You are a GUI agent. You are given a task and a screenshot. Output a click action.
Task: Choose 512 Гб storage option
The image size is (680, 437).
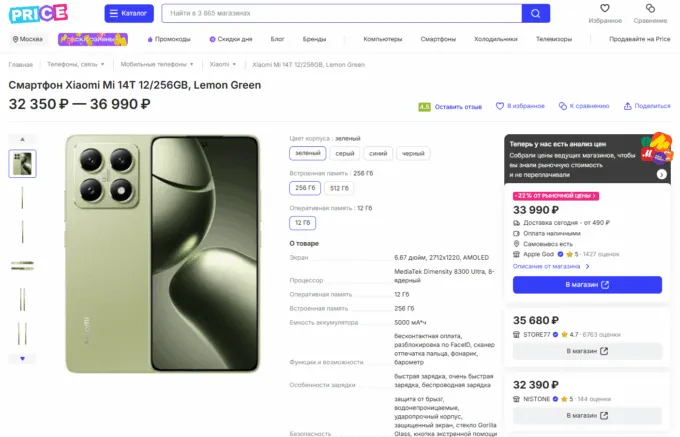pyautogui.click(x=339, y=188)
